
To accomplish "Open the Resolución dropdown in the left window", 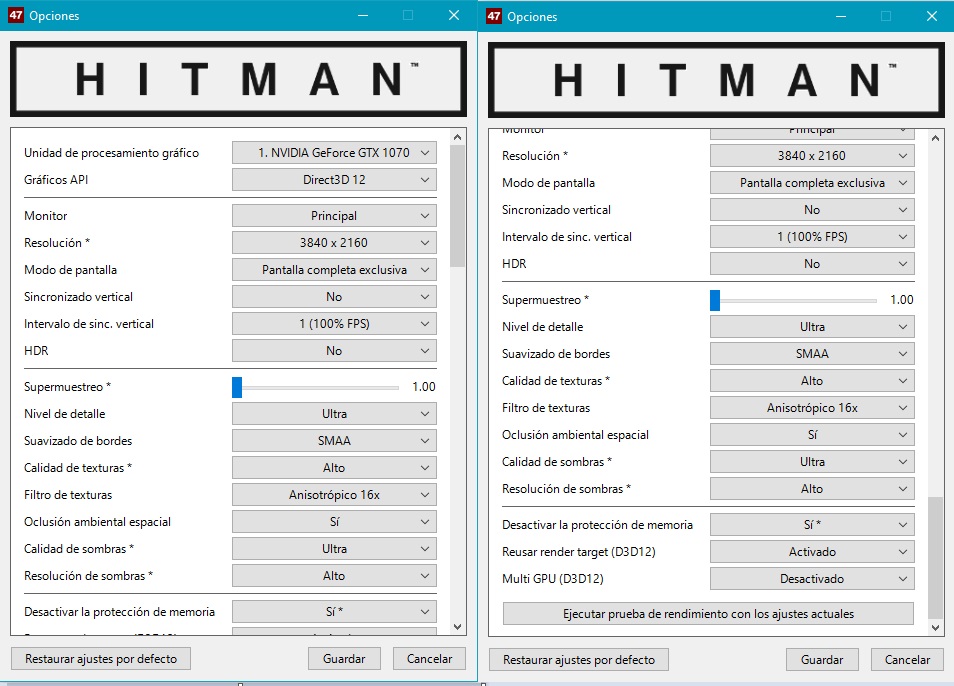I will click(334, 243).
